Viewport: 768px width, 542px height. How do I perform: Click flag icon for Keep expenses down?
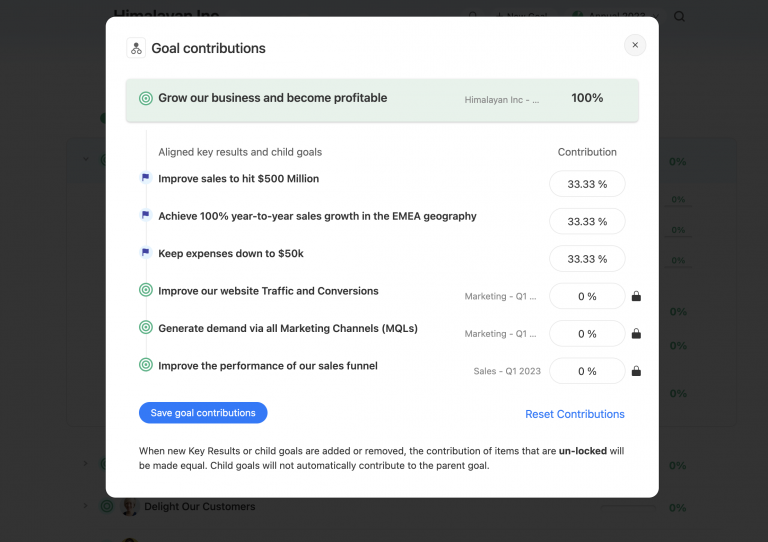(x=145, y=254)
